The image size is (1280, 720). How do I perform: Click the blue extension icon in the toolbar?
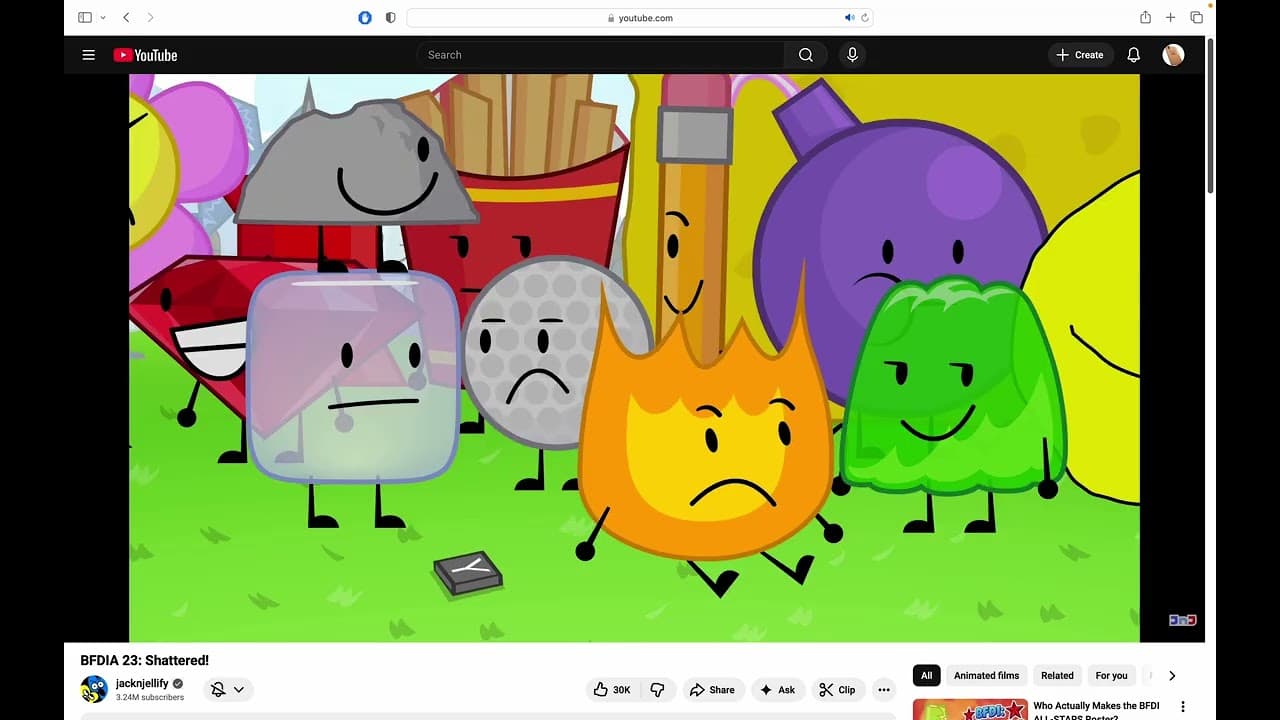365,17
